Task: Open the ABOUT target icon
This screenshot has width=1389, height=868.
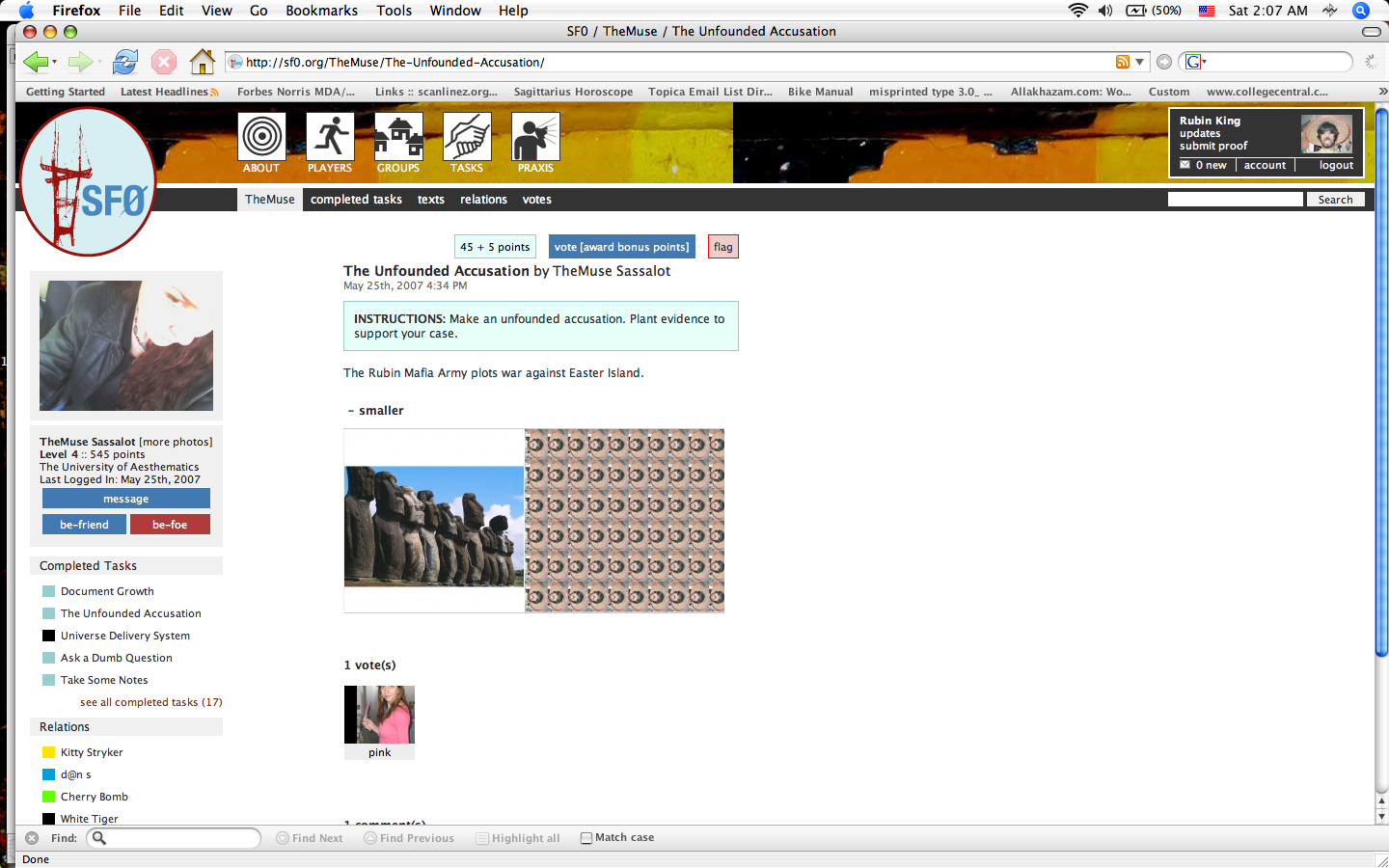Action: (x=261, y=137)
